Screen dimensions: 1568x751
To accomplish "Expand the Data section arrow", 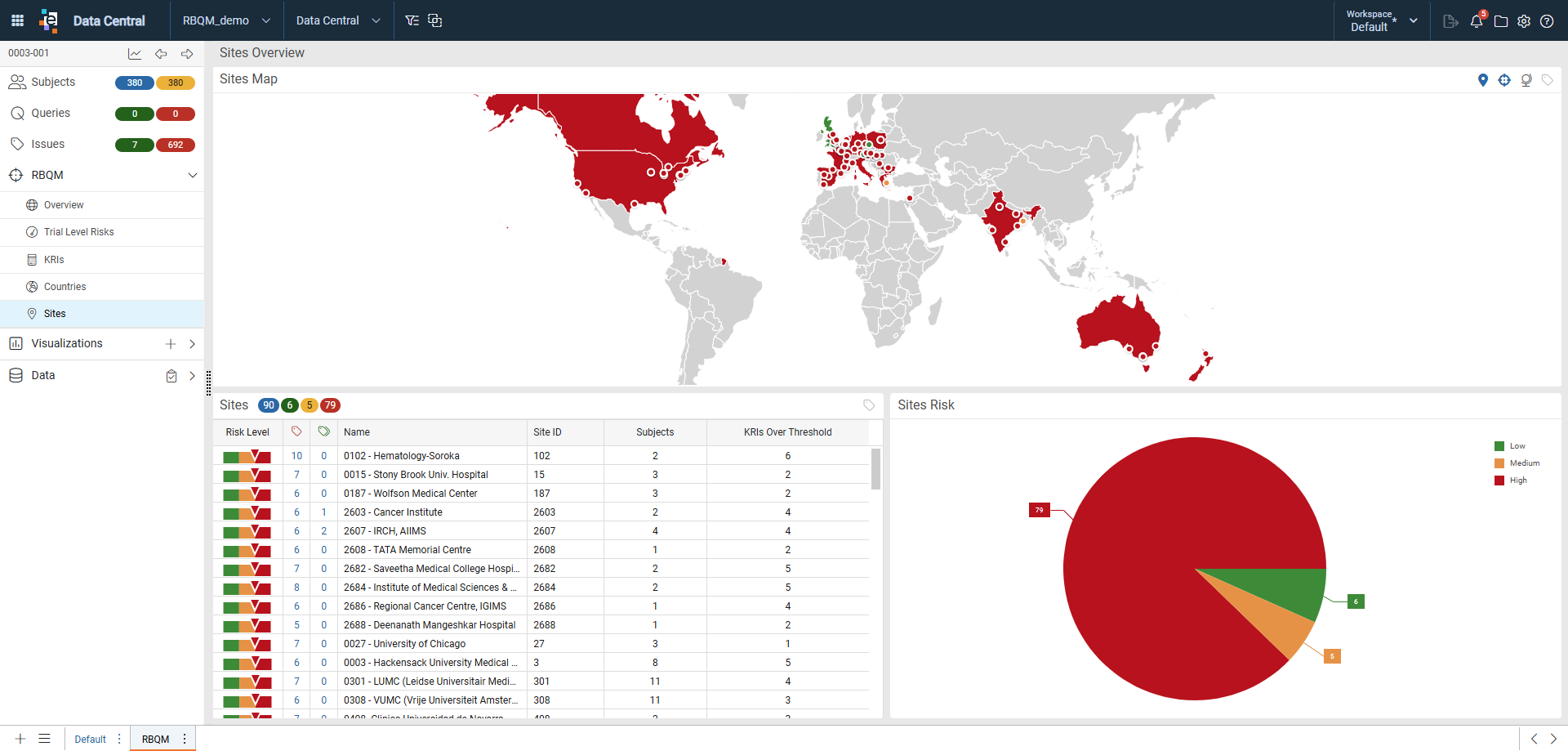I will point(192,376).
